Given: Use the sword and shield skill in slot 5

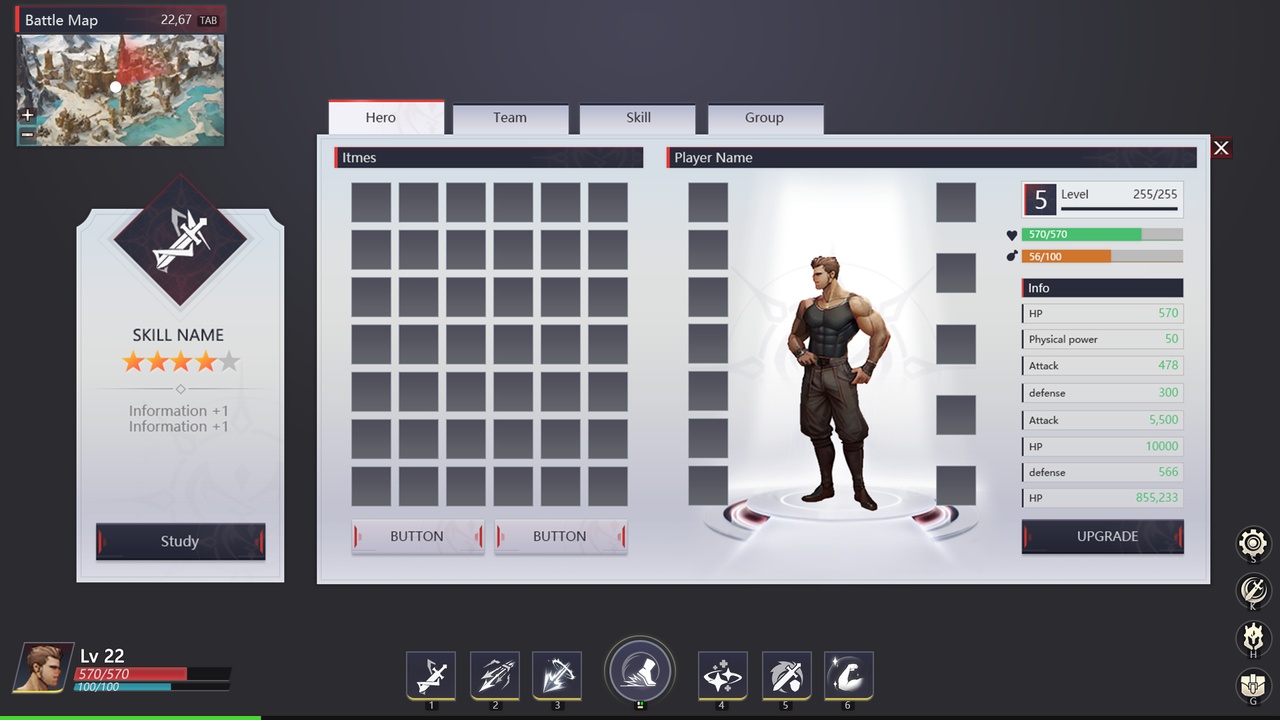Looking at the screenshot, I should pyautogui.click(x=786, y=675).
